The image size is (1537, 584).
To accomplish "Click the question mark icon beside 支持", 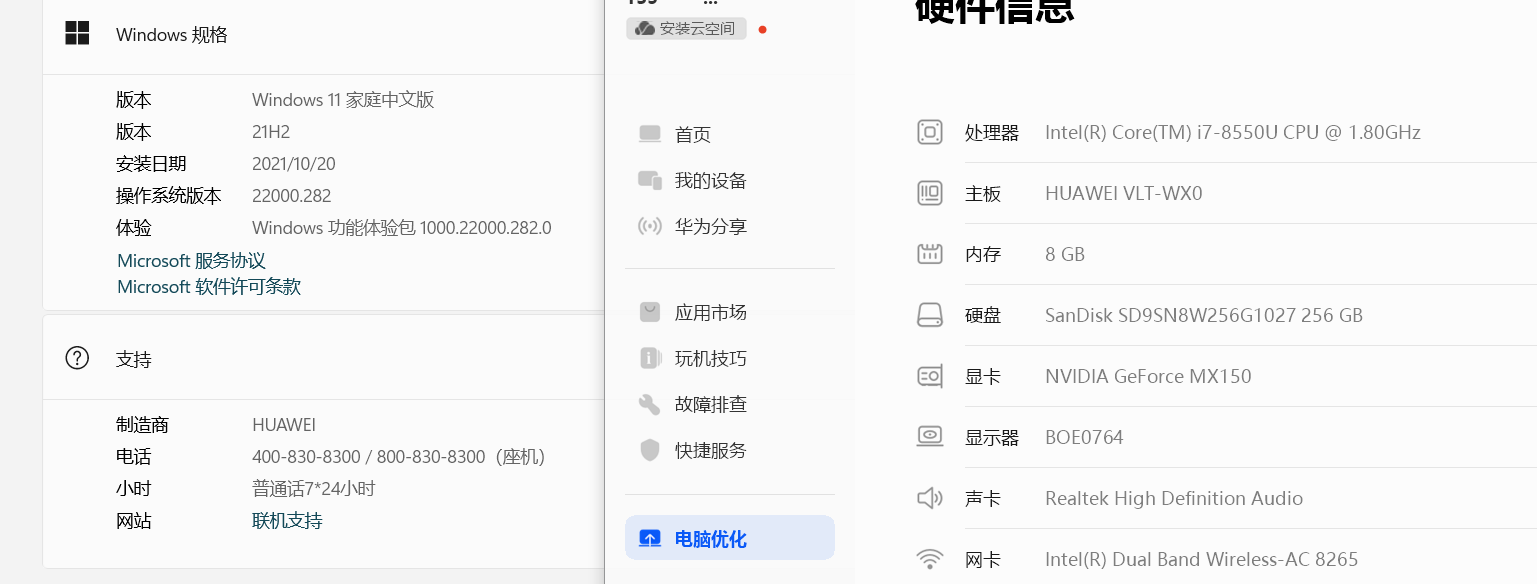I will pos(77,358).
